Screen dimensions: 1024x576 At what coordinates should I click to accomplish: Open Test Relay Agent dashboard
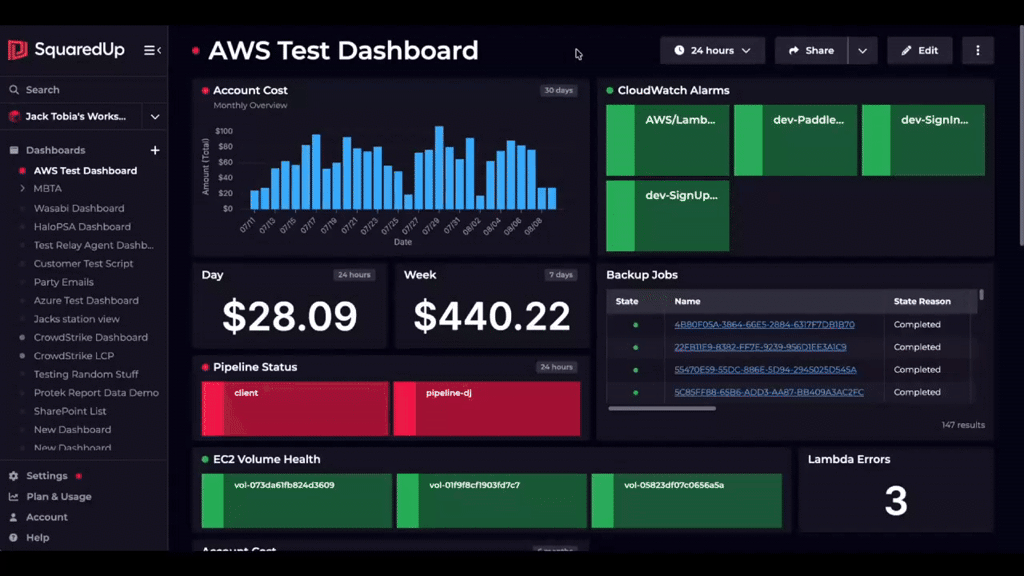[93, 245]
